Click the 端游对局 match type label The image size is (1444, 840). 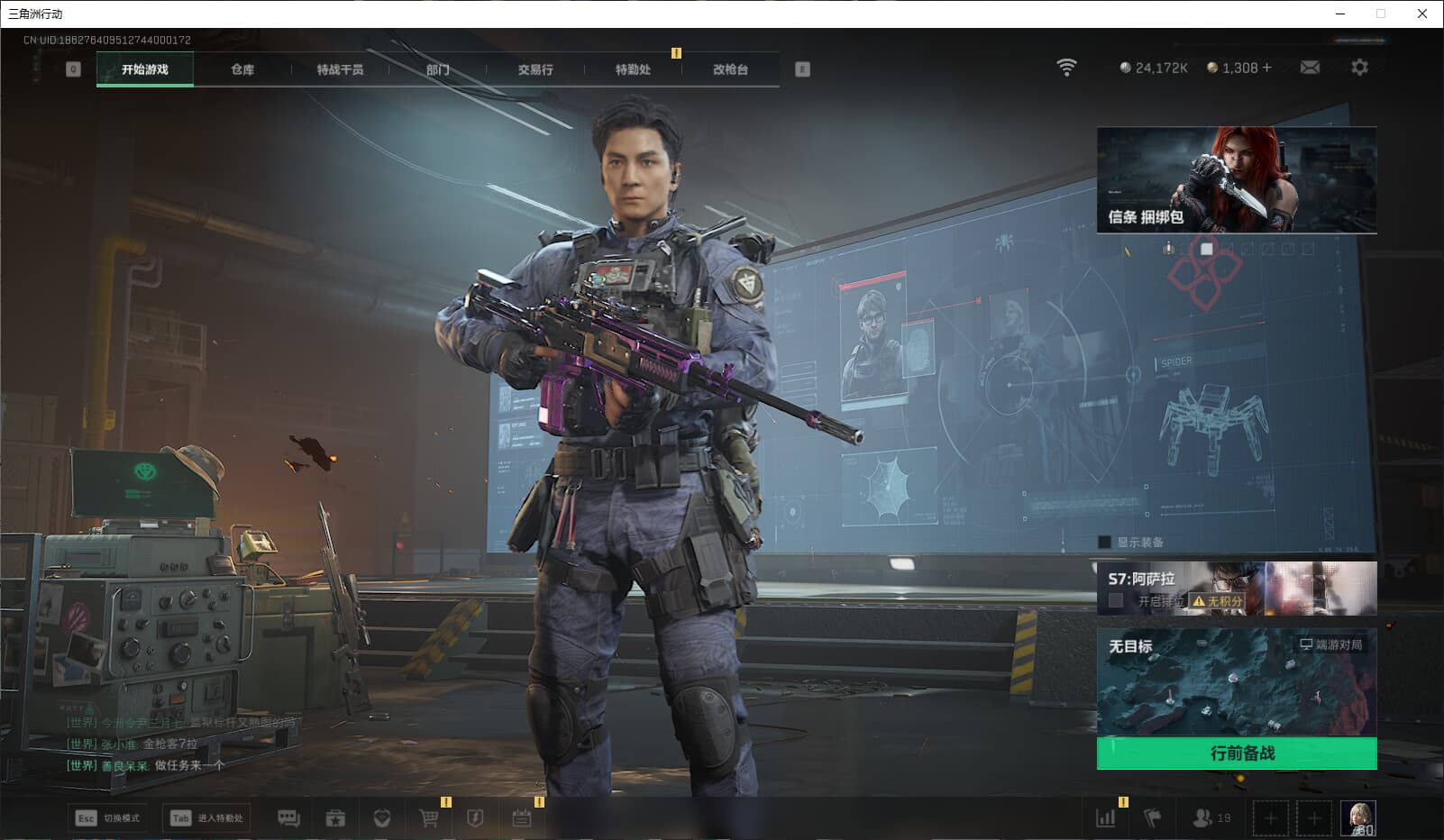[1331, 644]
